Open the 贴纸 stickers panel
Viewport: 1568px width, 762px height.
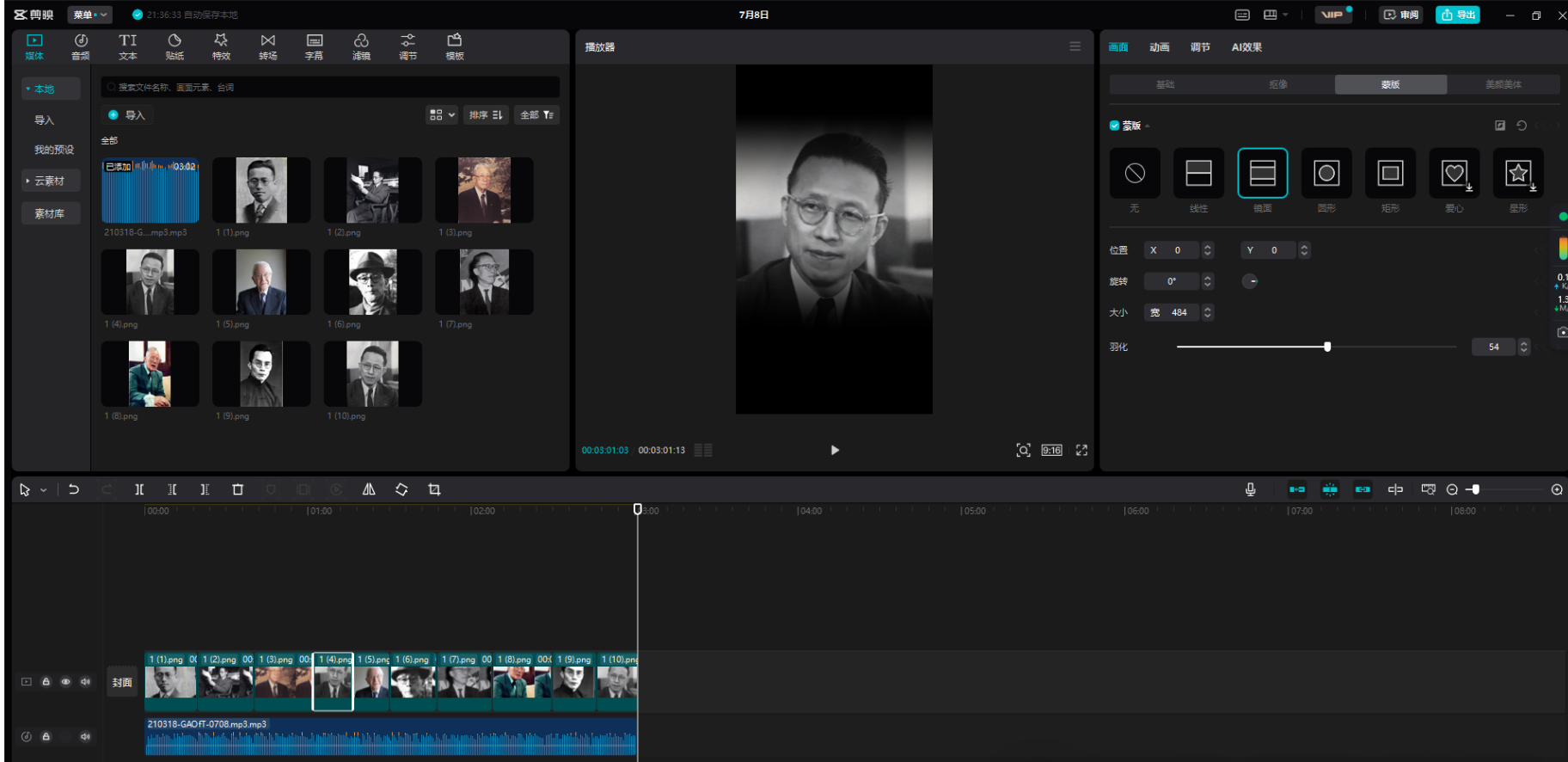(x=175, y=46)
